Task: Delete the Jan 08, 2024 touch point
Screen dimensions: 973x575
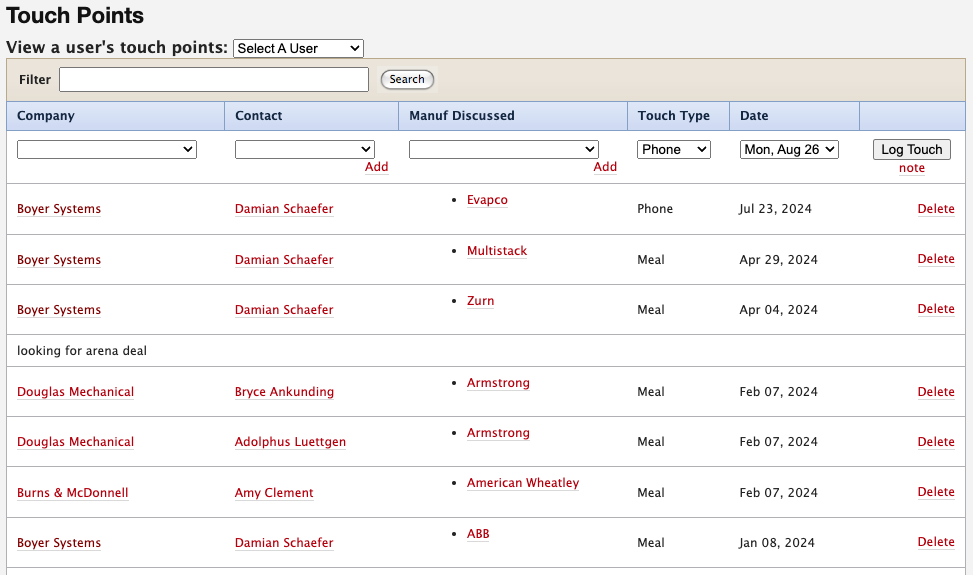Action: (x=936, y=542)
